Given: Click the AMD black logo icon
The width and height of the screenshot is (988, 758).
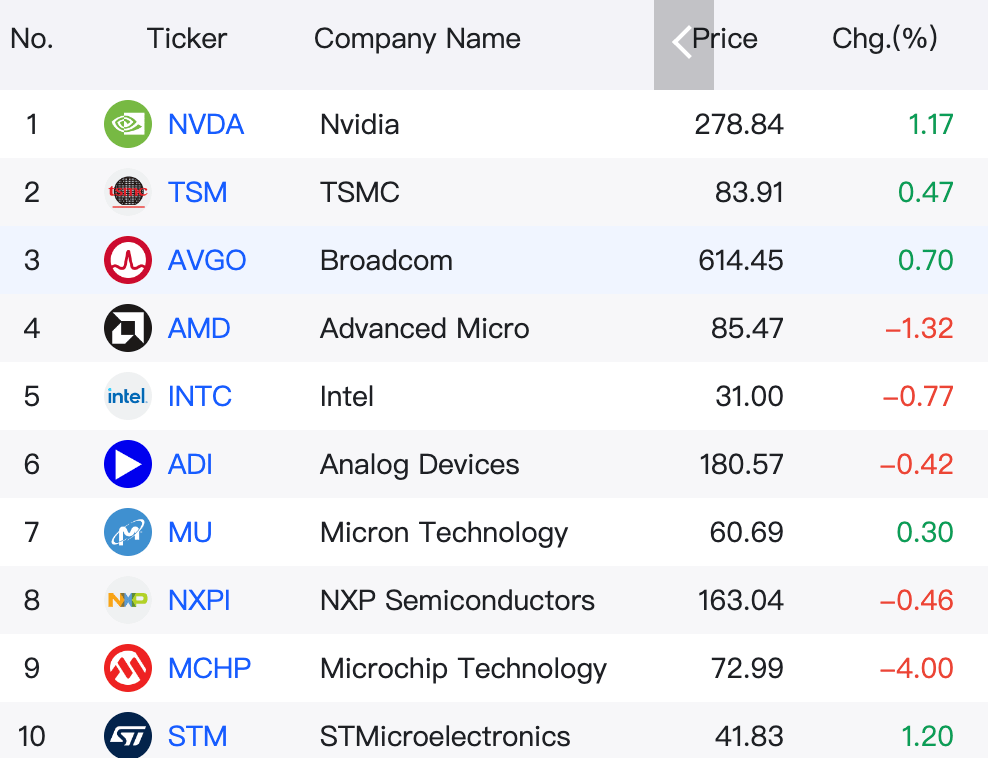Looking at the screenshot, I should point(128,328).
